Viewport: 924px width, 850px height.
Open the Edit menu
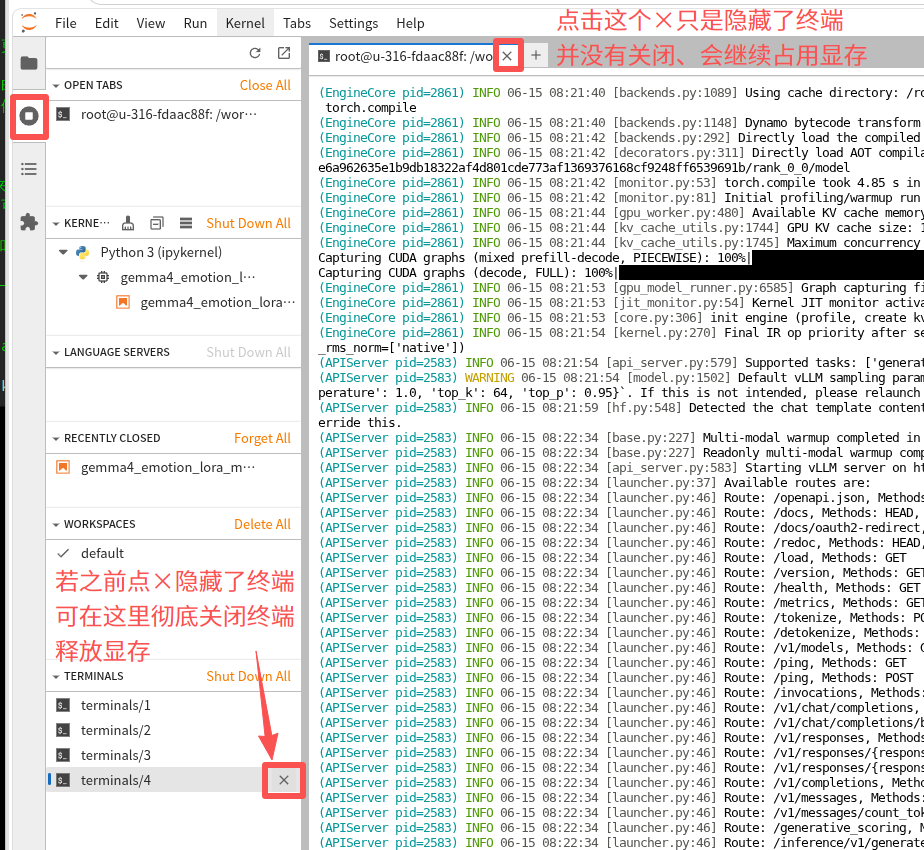pyautogui.click(x=107, y=23)
